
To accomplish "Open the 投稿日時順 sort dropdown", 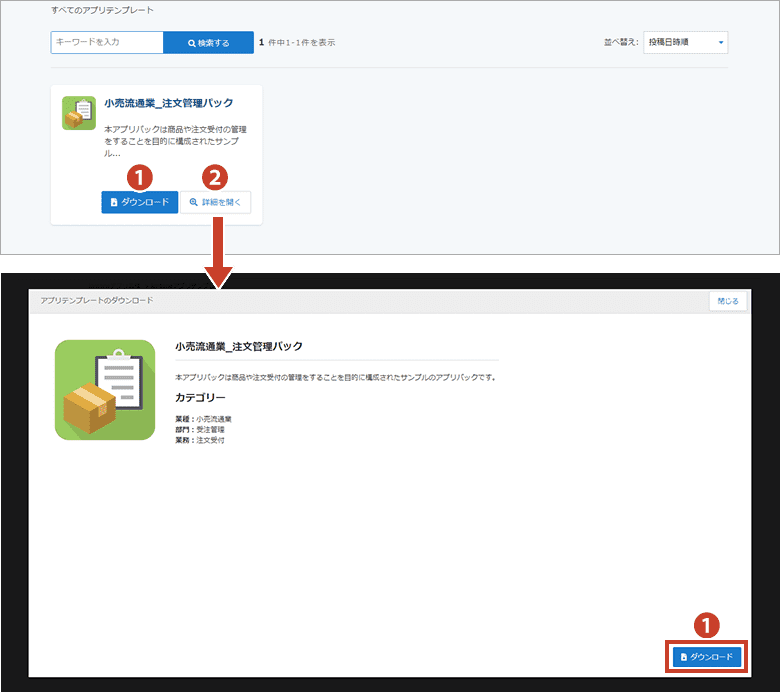I will [x=685, y=42].
